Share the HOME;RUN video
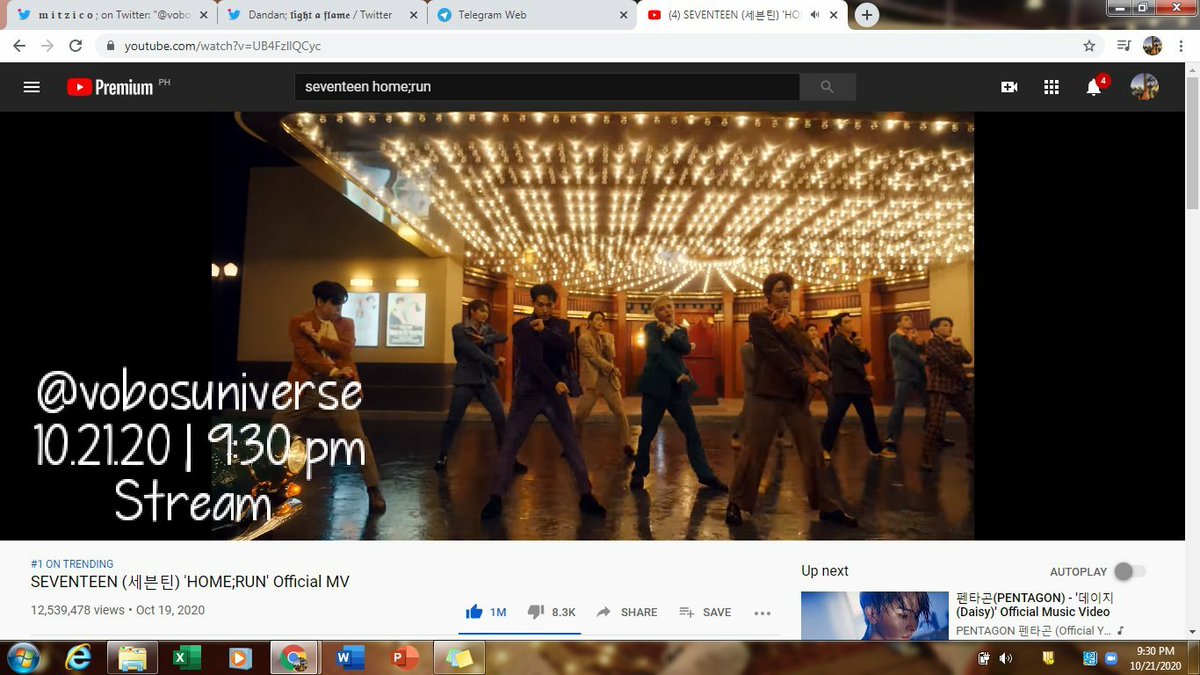Screen dimensions: 1200x675 tap(627, 612)
